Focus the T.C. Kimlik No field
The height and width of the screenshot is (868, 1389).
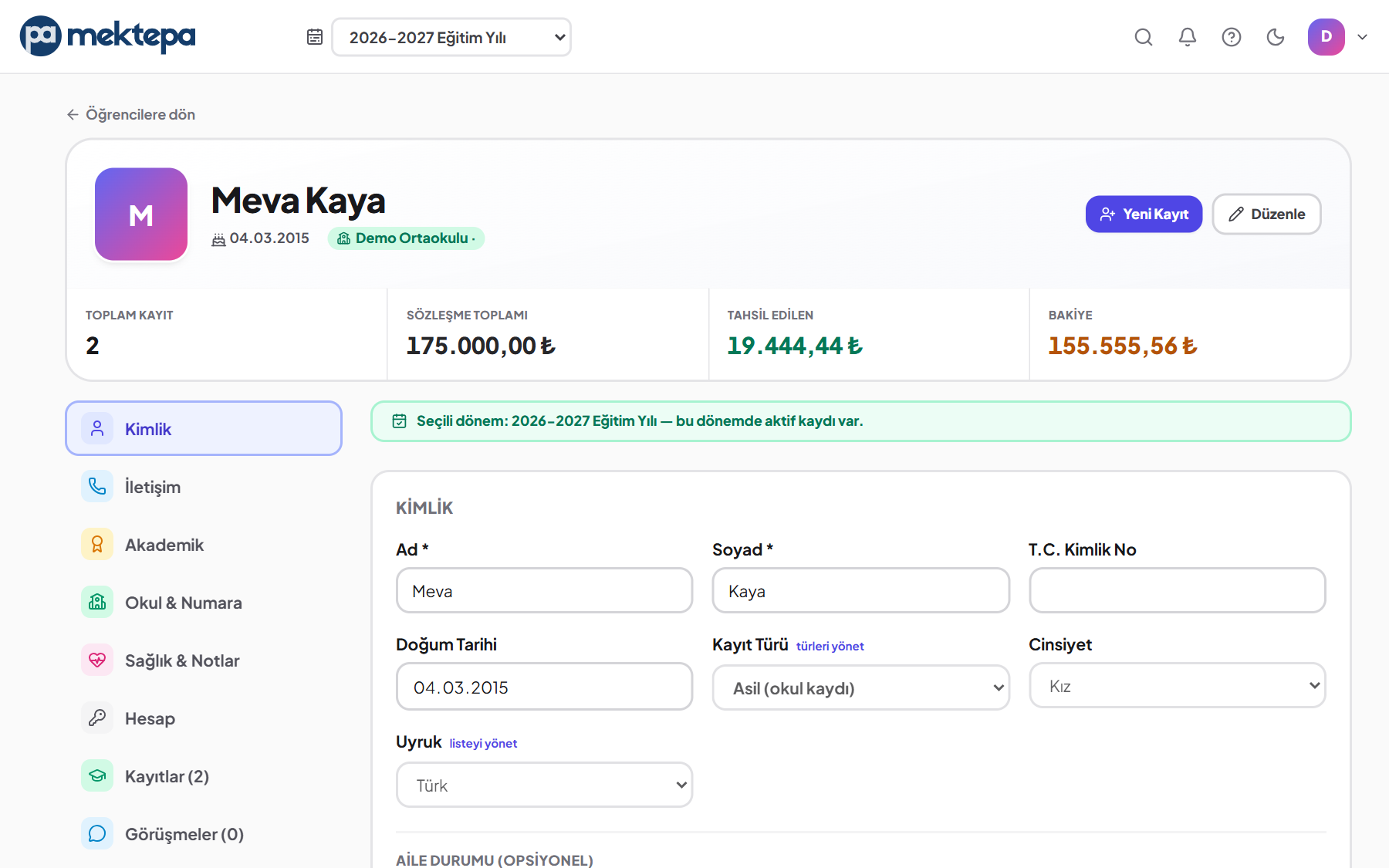(1178, 590)
